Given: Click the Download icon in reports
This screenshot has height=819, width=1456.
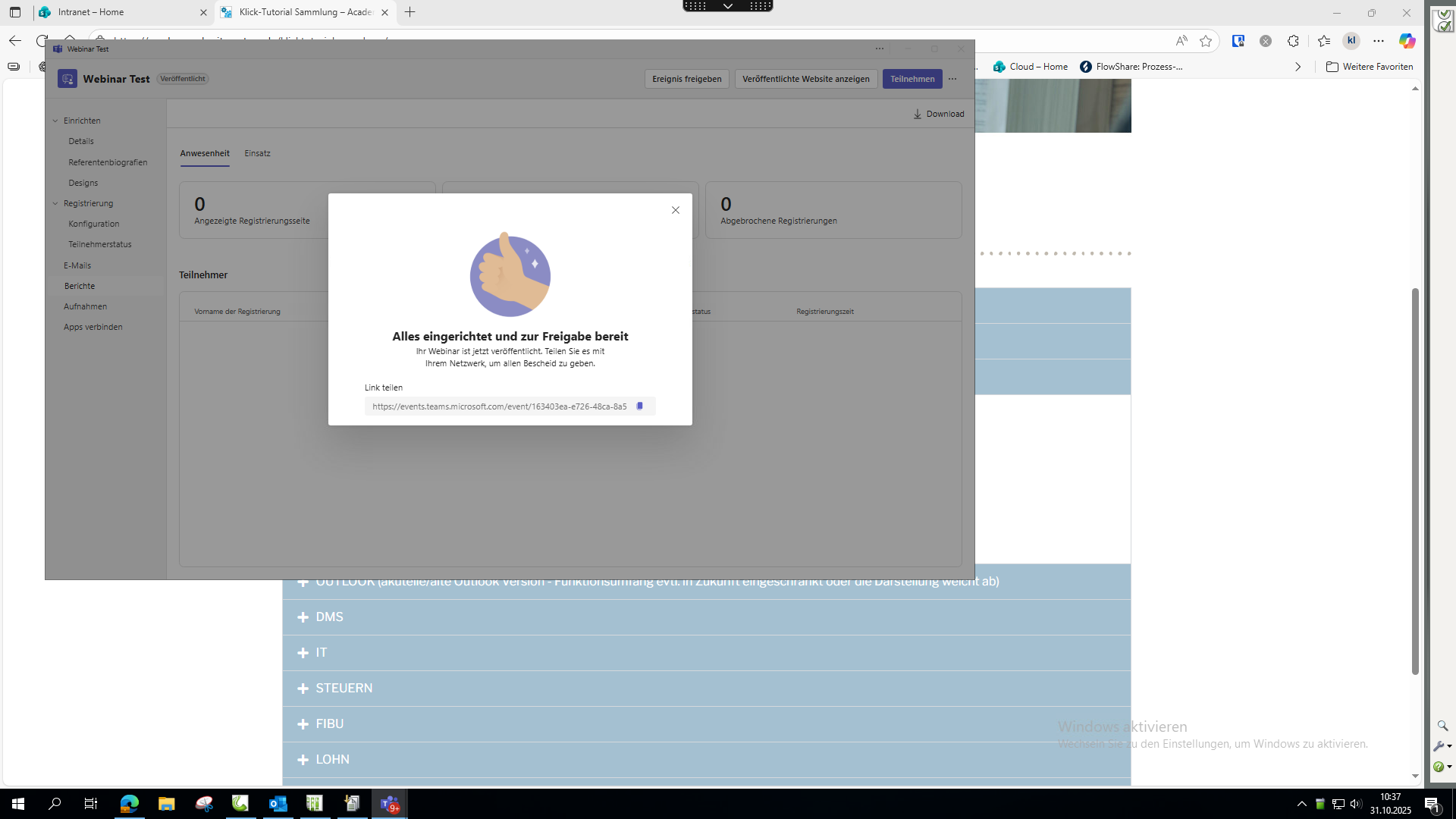Looking at the screenshot, I should point(917,114).
